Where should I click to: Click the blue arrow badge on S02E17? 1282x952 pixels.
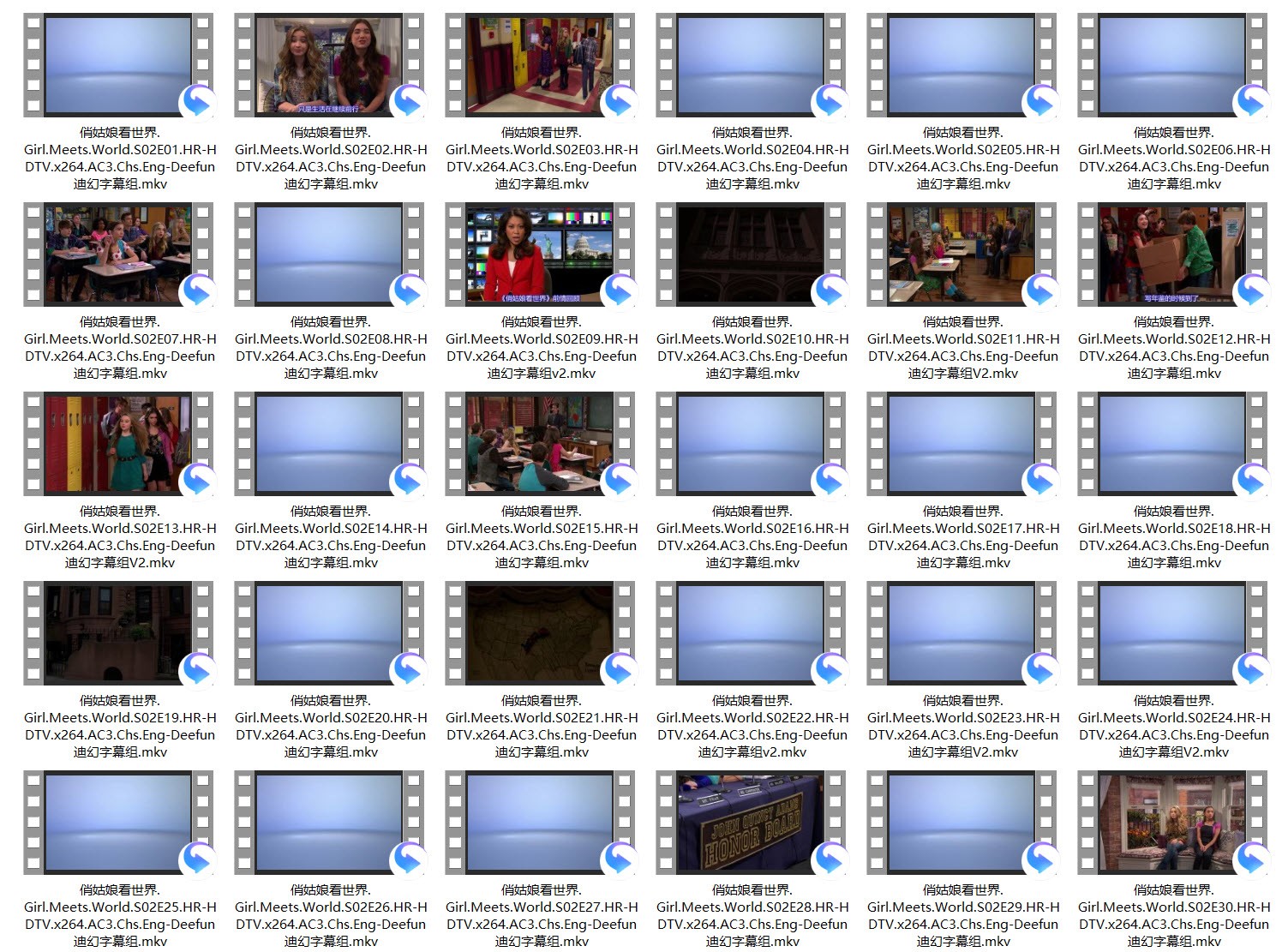(x=1040, y=481)
